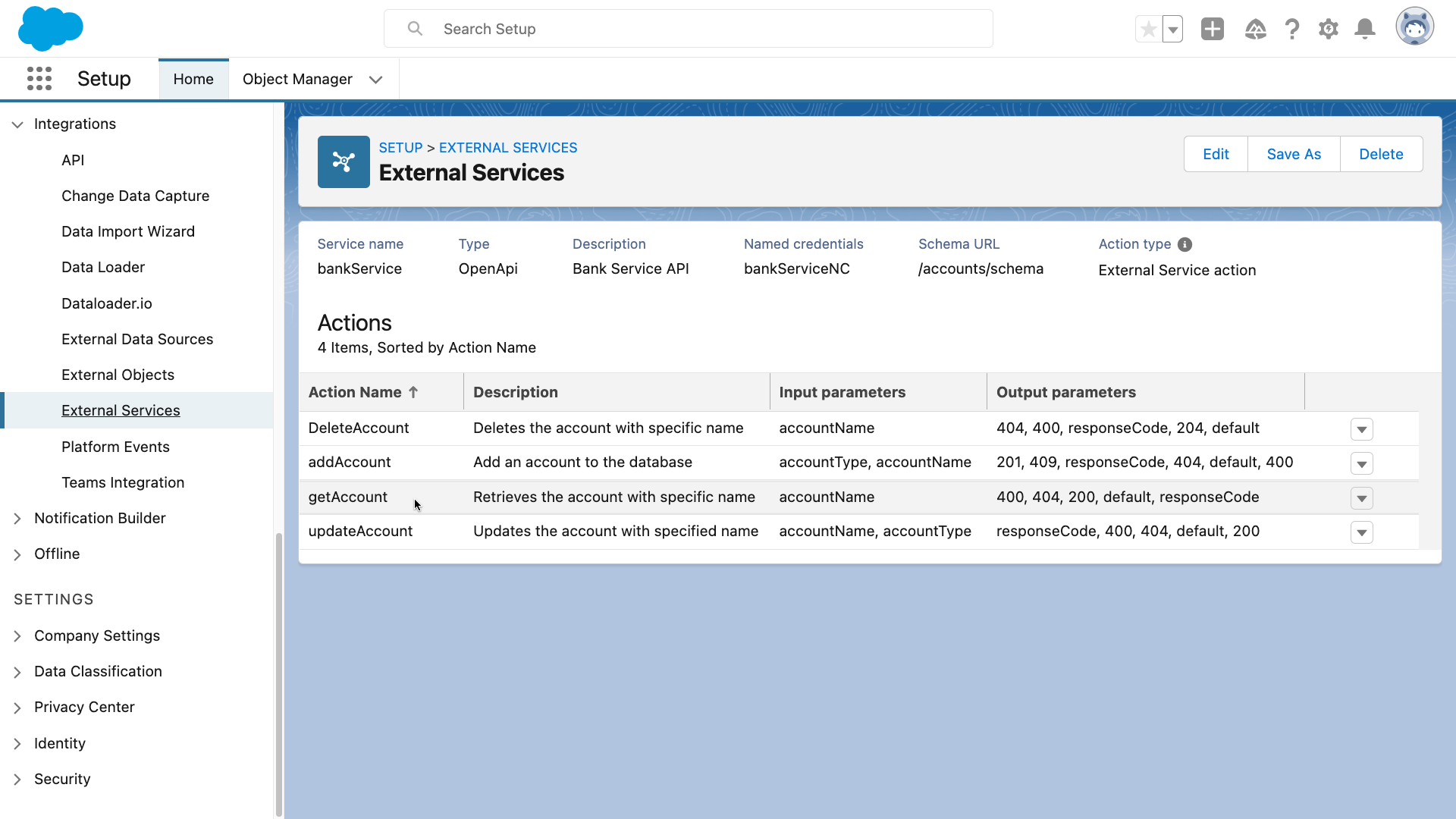Click inside the Search Setup field
The height and width of the screenshot is (819, 1456).
click(x=687, y=29)
